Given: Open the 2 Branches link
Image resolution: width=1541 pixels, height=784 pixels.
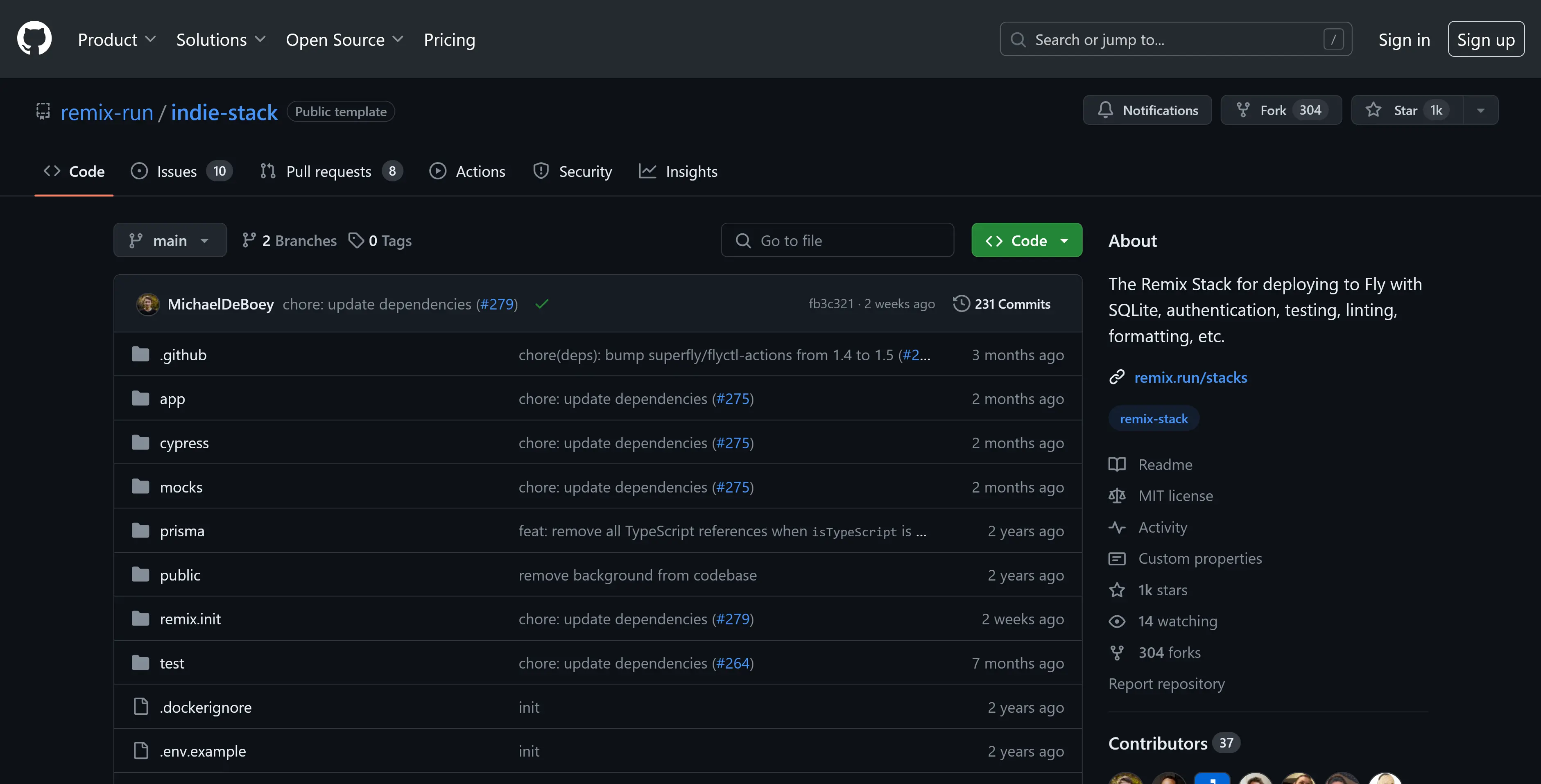Looking at the screenshot, I should pyautogui.click(x=290, y=240).
